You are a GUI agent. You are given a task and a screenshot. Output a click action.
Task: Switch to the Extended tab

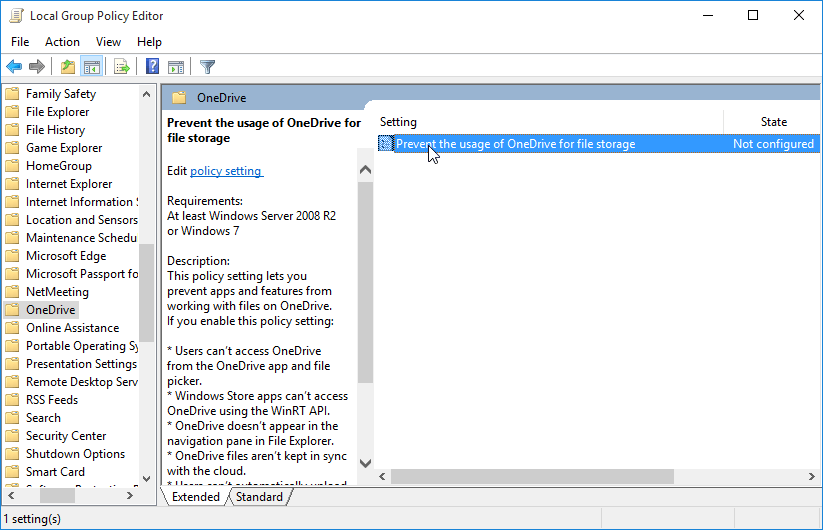[196, 497]
